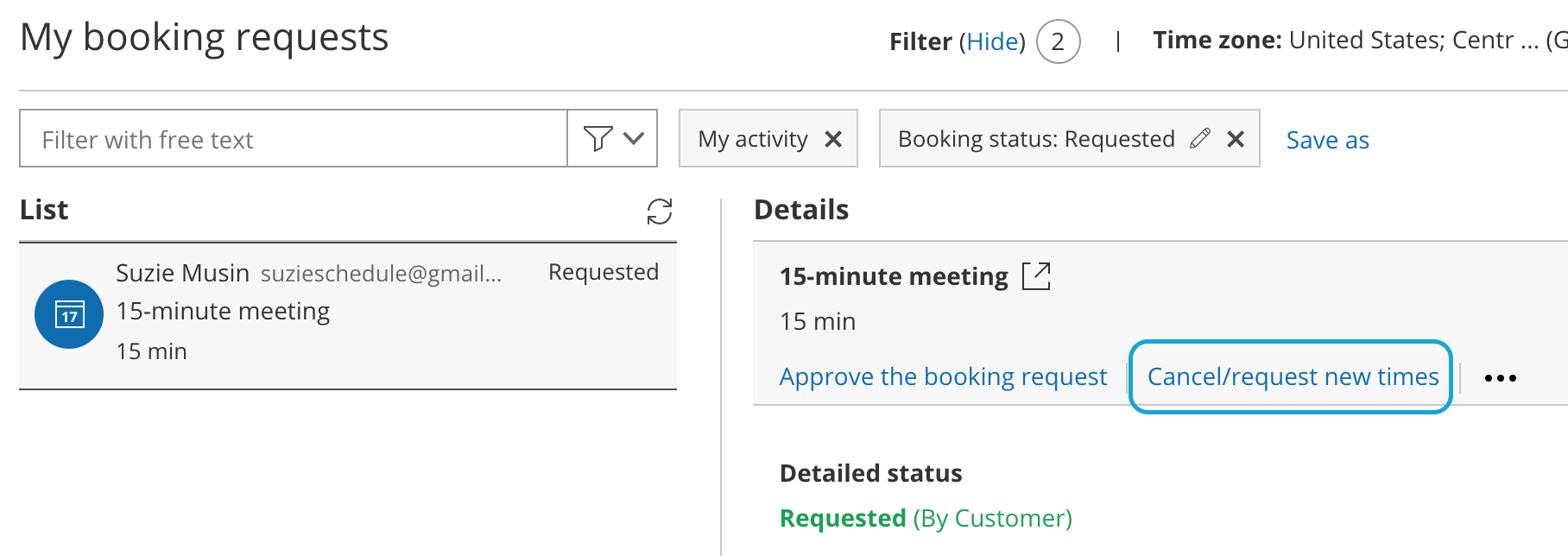Click the Save as link
The height and width of the screenshot is (556, 1568).
point(1327,140)
